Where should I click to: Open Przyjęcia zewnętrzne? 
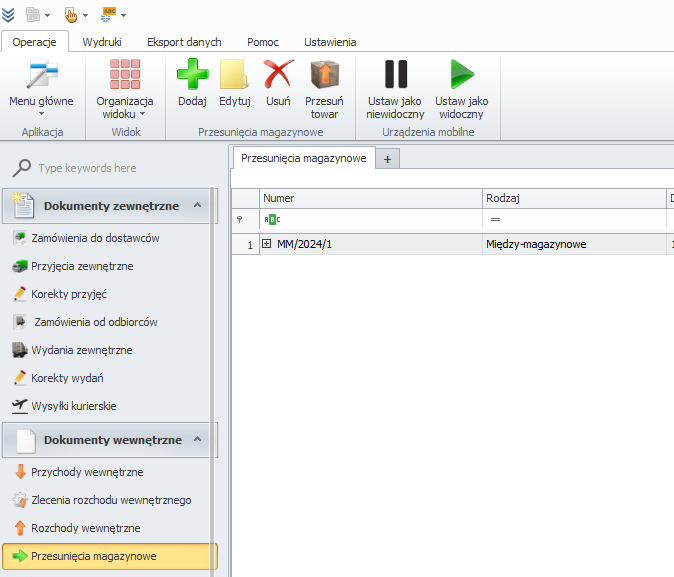tap(82, 266)
